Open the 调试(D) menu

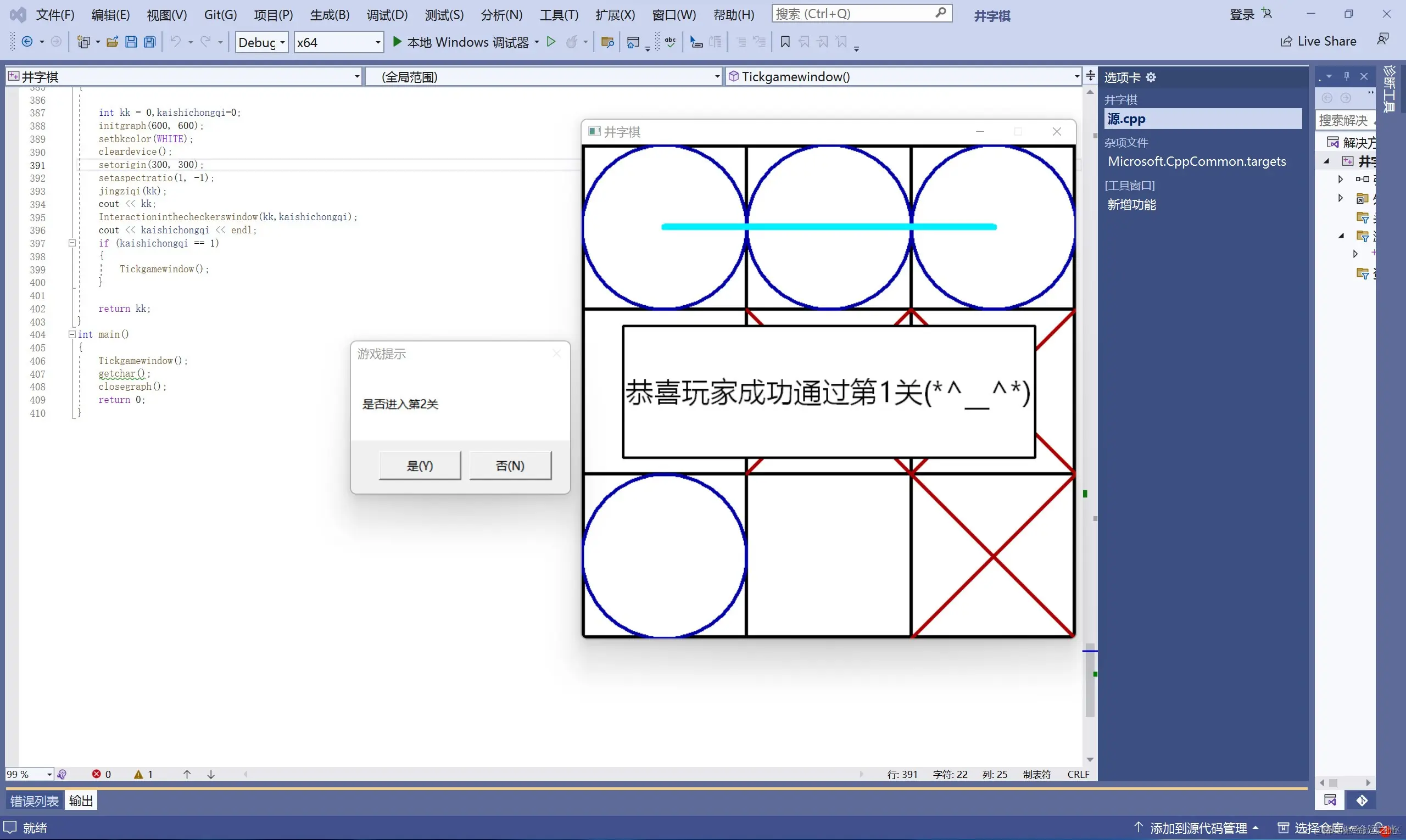pyautogui.click(x=387, y=15)
